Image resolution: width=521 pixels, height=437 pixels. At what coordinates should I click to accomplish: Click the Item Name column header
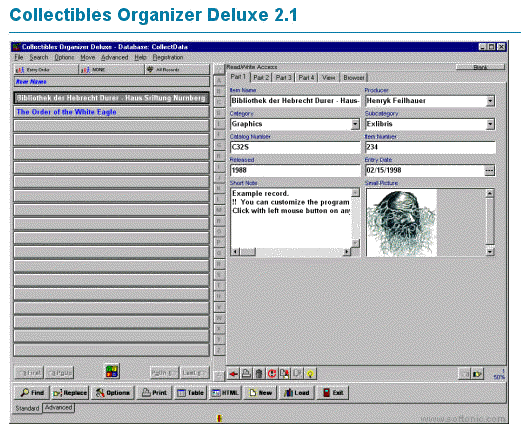[111, 82]
